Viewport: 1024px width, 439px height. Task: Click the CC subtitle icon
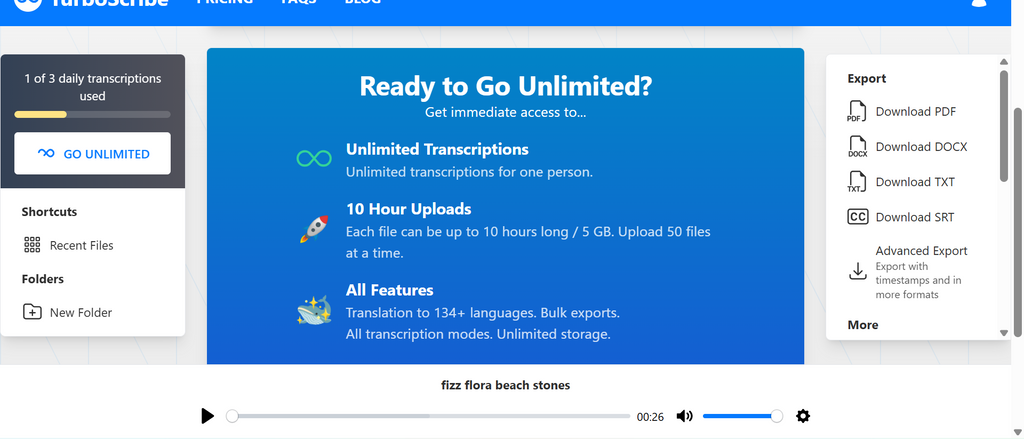click(857, 217)
